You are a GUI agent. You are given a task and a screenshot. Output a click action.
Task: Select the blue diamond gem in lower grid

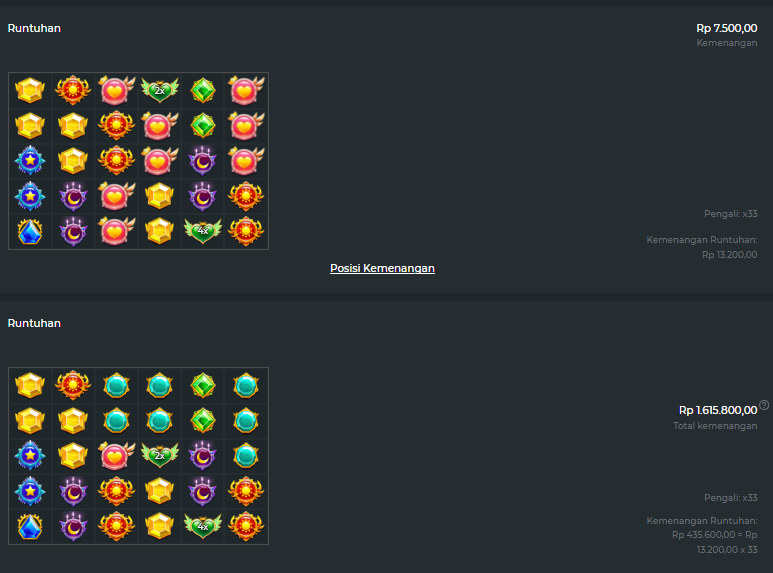[x=30, y=527]
